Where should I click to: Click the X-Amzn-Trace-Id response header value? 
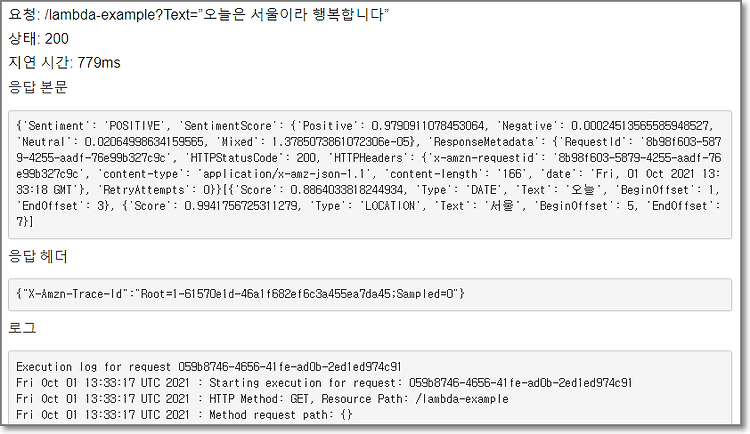coord(240,293)
